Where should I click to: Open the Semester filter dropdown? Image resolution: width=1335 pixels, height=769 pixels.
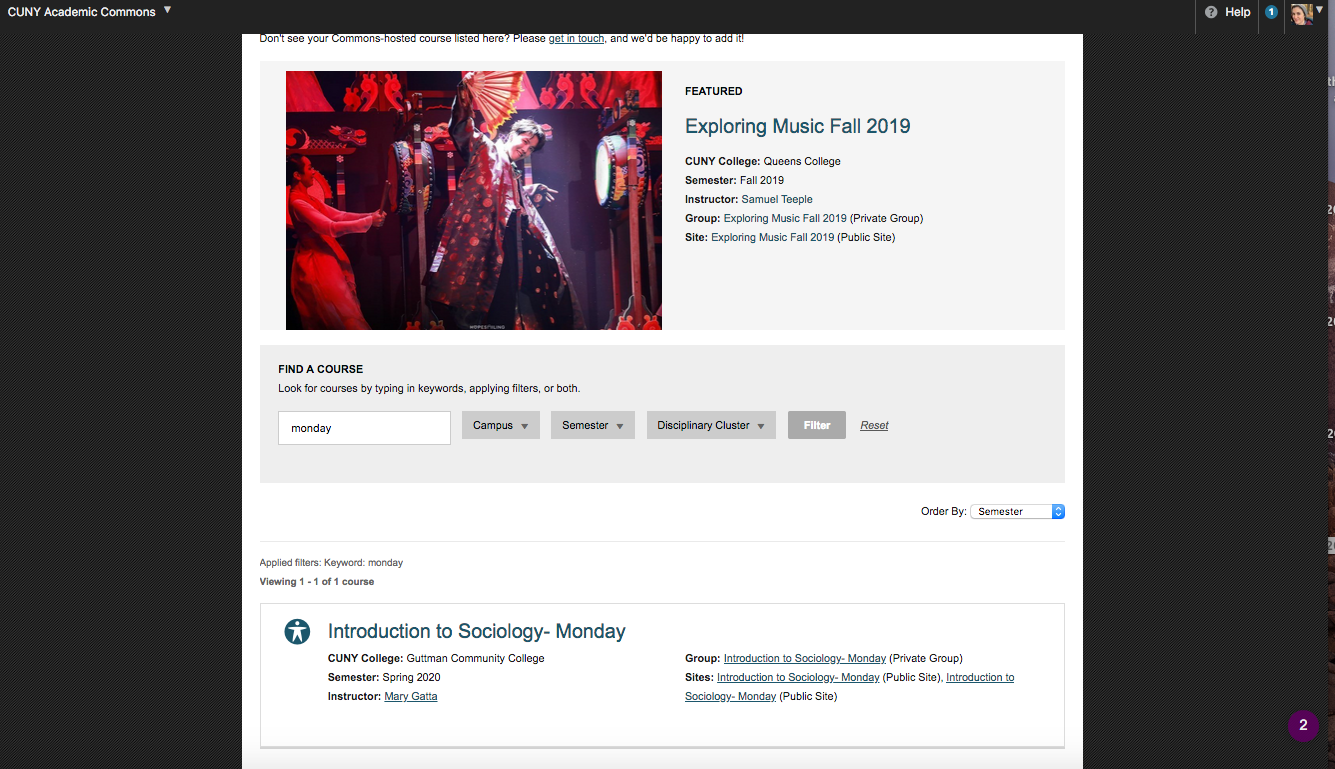pyautogui.click(x=592, y=425)
